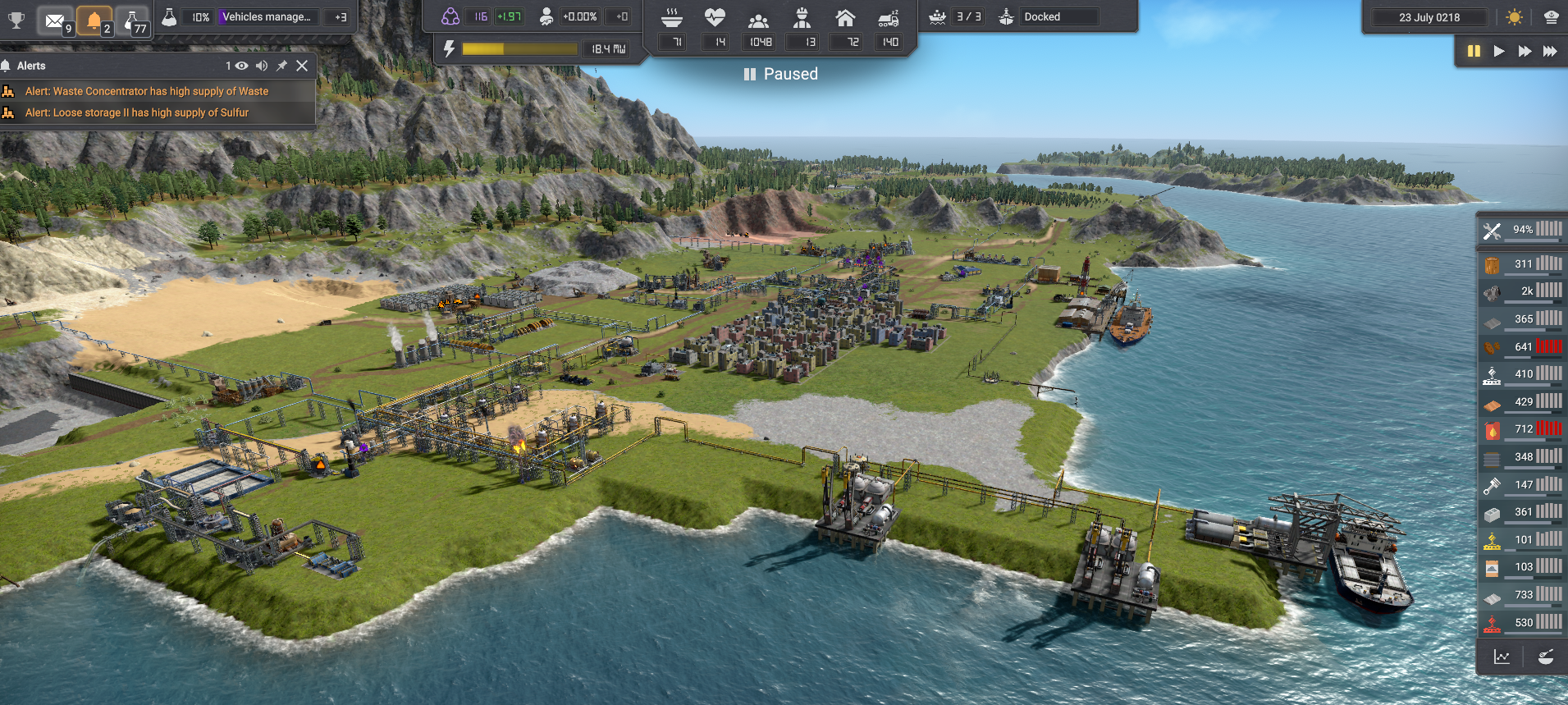Click the resource row showing 348
This screenshot has width=1568, height=705.
click(1522, 456)
